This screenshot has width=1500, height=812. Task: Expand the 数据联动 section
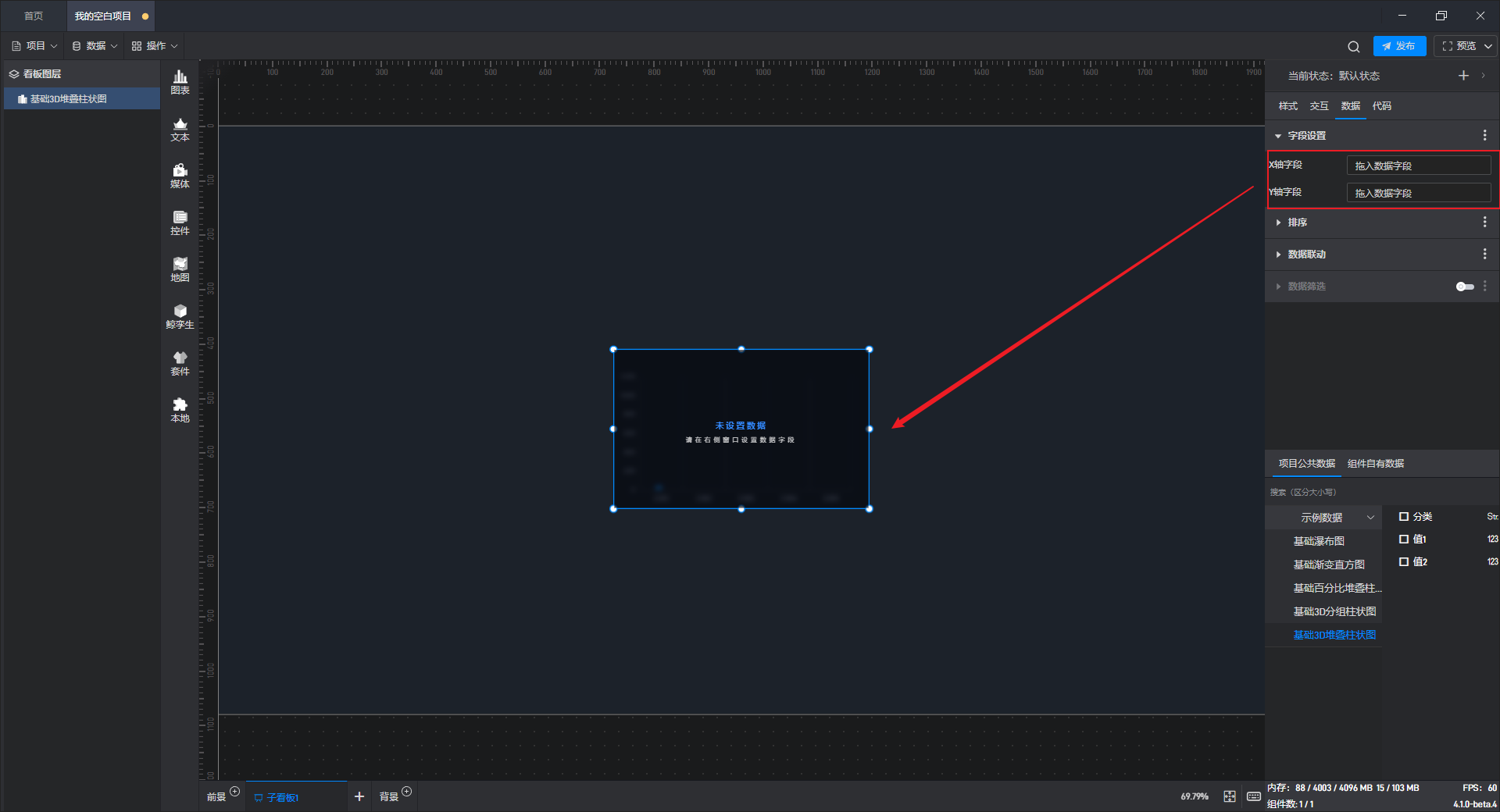pyautogui.click(x=1278, y=255)
